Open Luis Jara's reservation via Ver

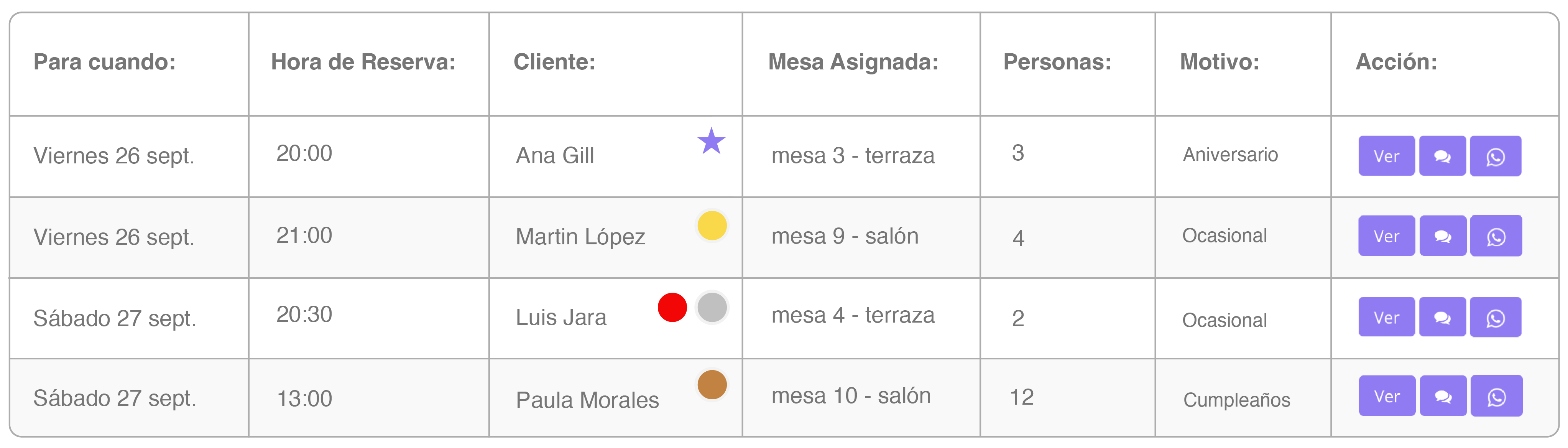point(1386,317)
